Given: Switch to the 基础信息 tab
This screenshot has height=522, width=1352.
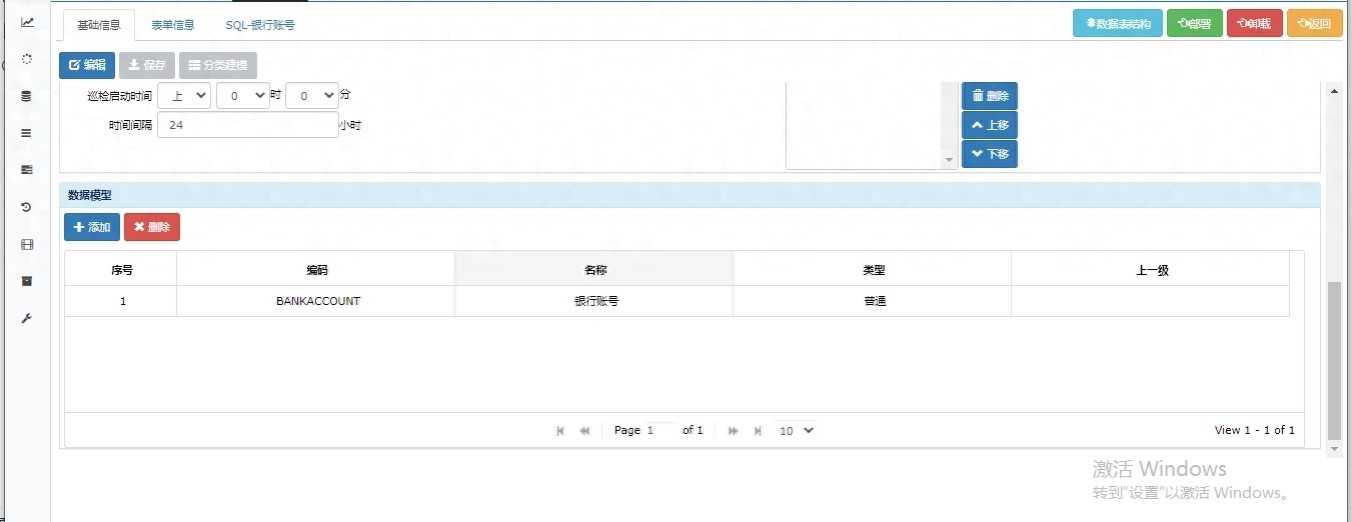Looking at the screenshot, I should [x=99, y=25].
